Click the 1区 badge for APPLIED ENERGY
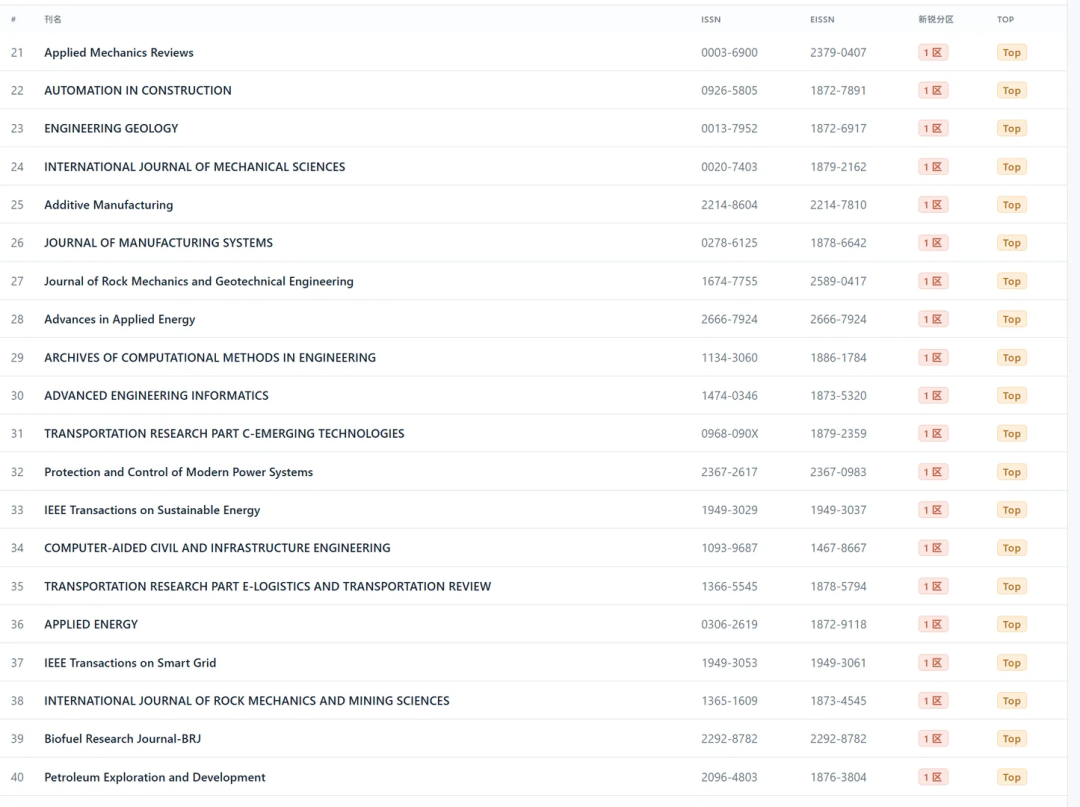1080x807 pixels. [x=933, y=624]
